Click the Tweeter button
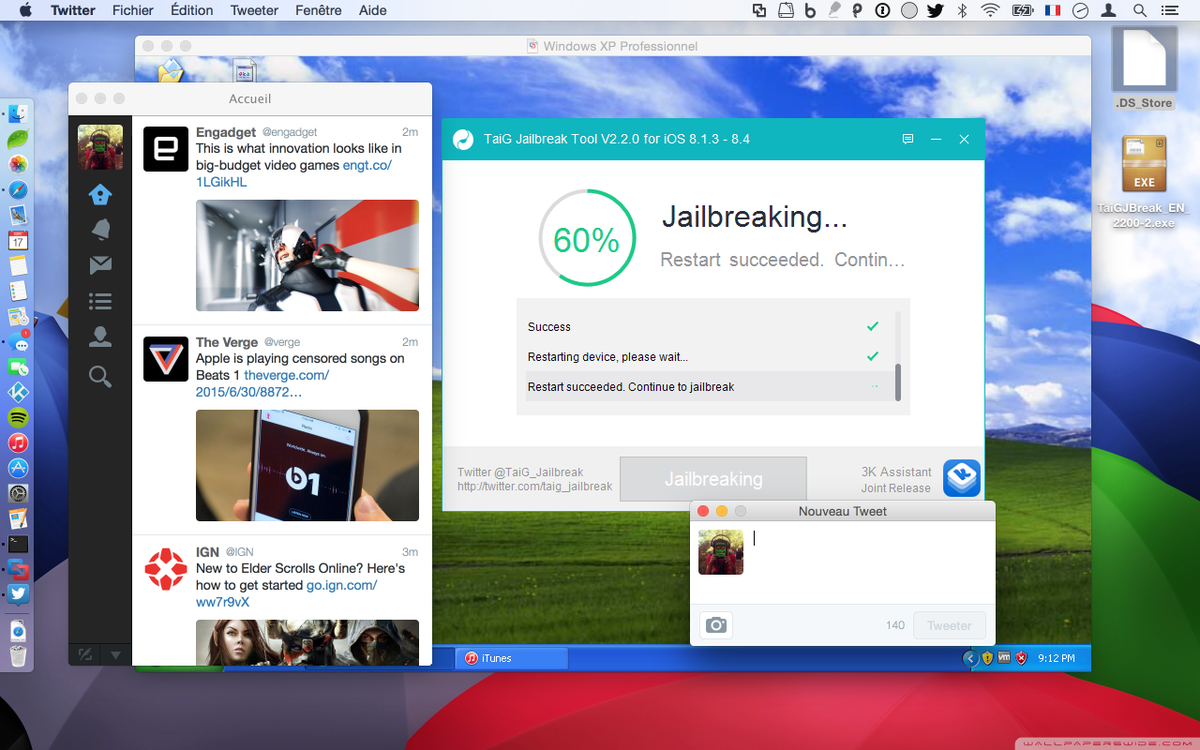Image resolution: width=1200 pixels, height=750 pixels. (x=949, y=626)
